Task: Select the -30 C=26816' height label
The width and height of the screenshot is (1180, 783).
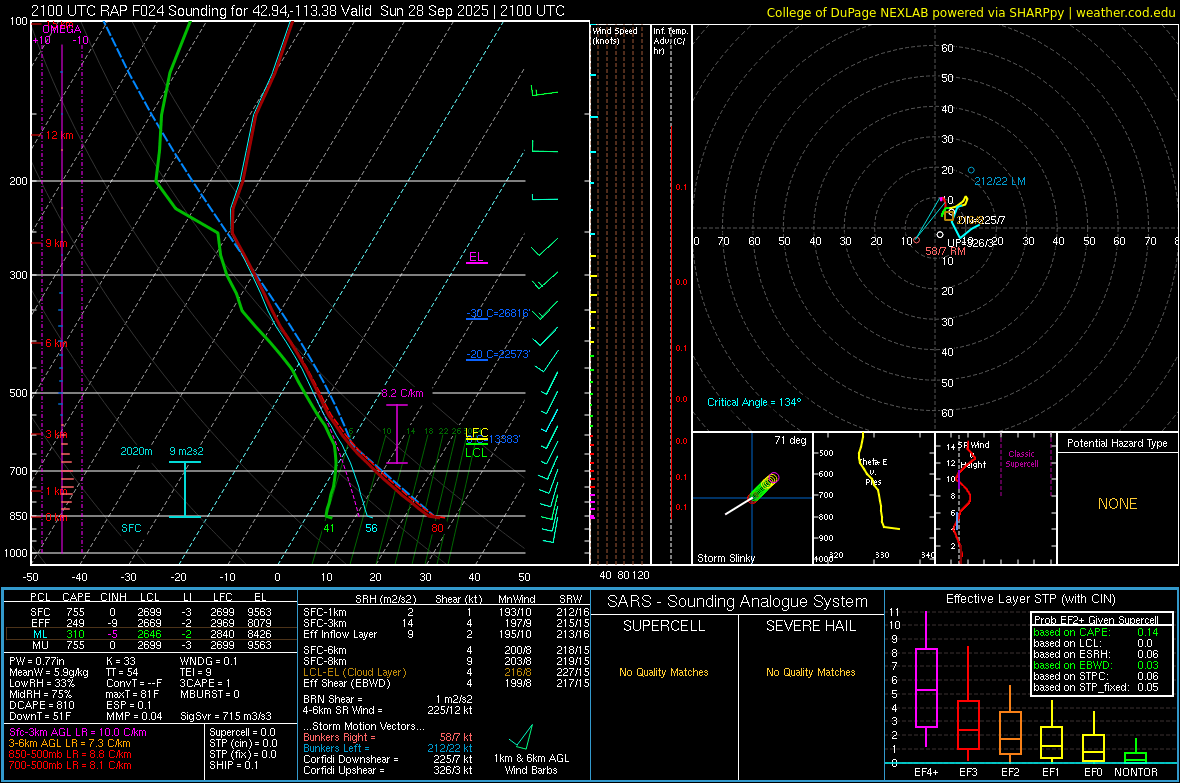Action: pos(498,313)
